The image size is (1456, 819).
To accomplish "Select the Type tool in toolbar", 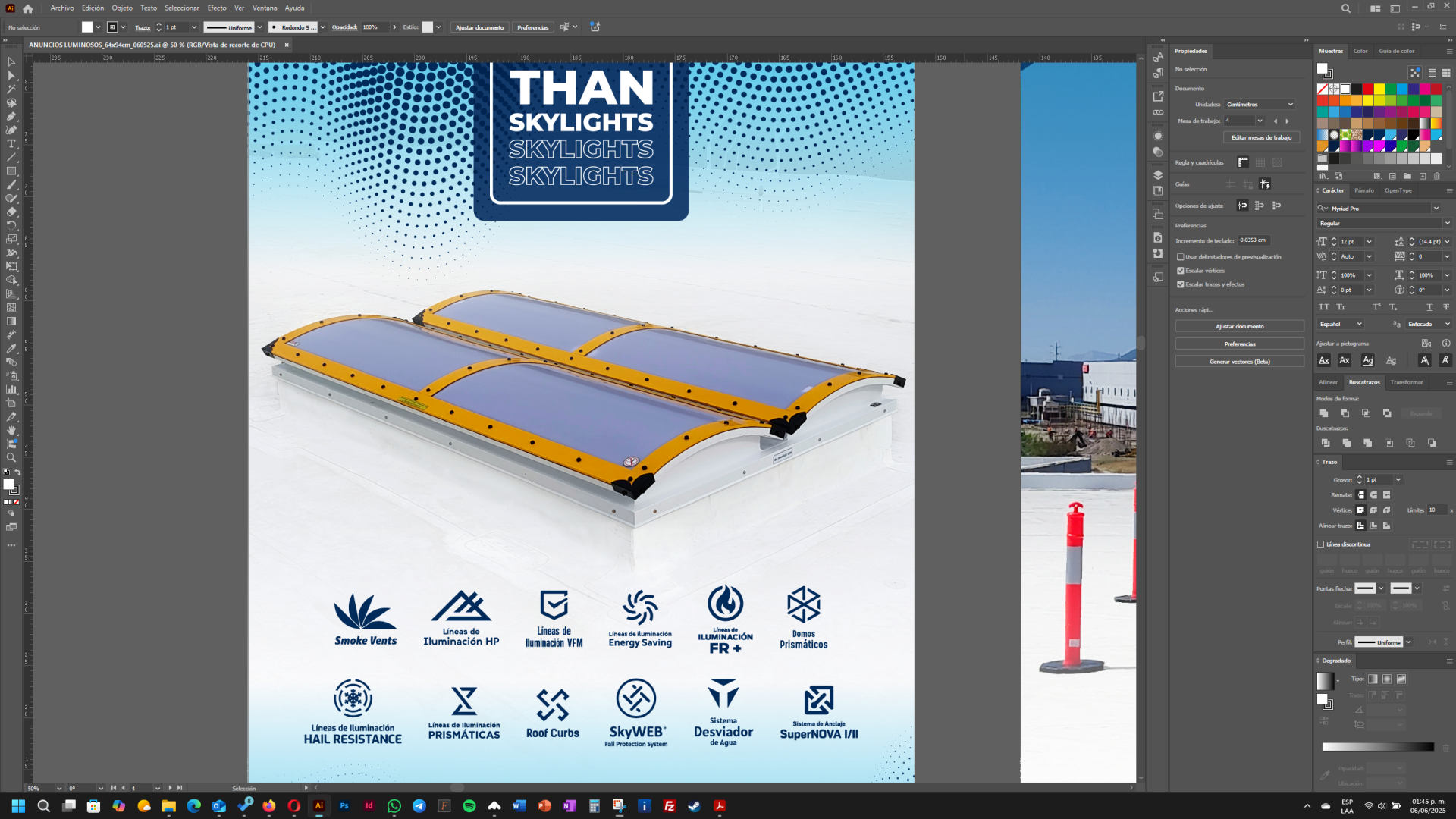I will (x=11, y=144).
